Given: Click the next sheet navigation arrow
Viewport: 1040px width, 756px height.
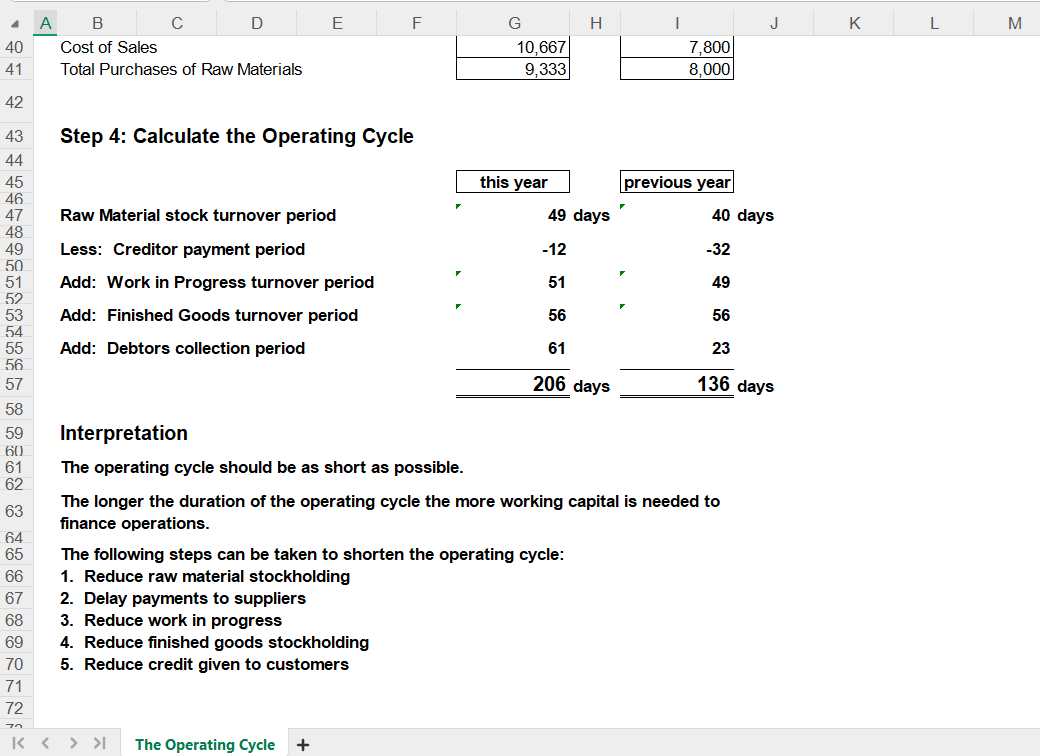Looking at the screenshot, I should pos(72,743).
